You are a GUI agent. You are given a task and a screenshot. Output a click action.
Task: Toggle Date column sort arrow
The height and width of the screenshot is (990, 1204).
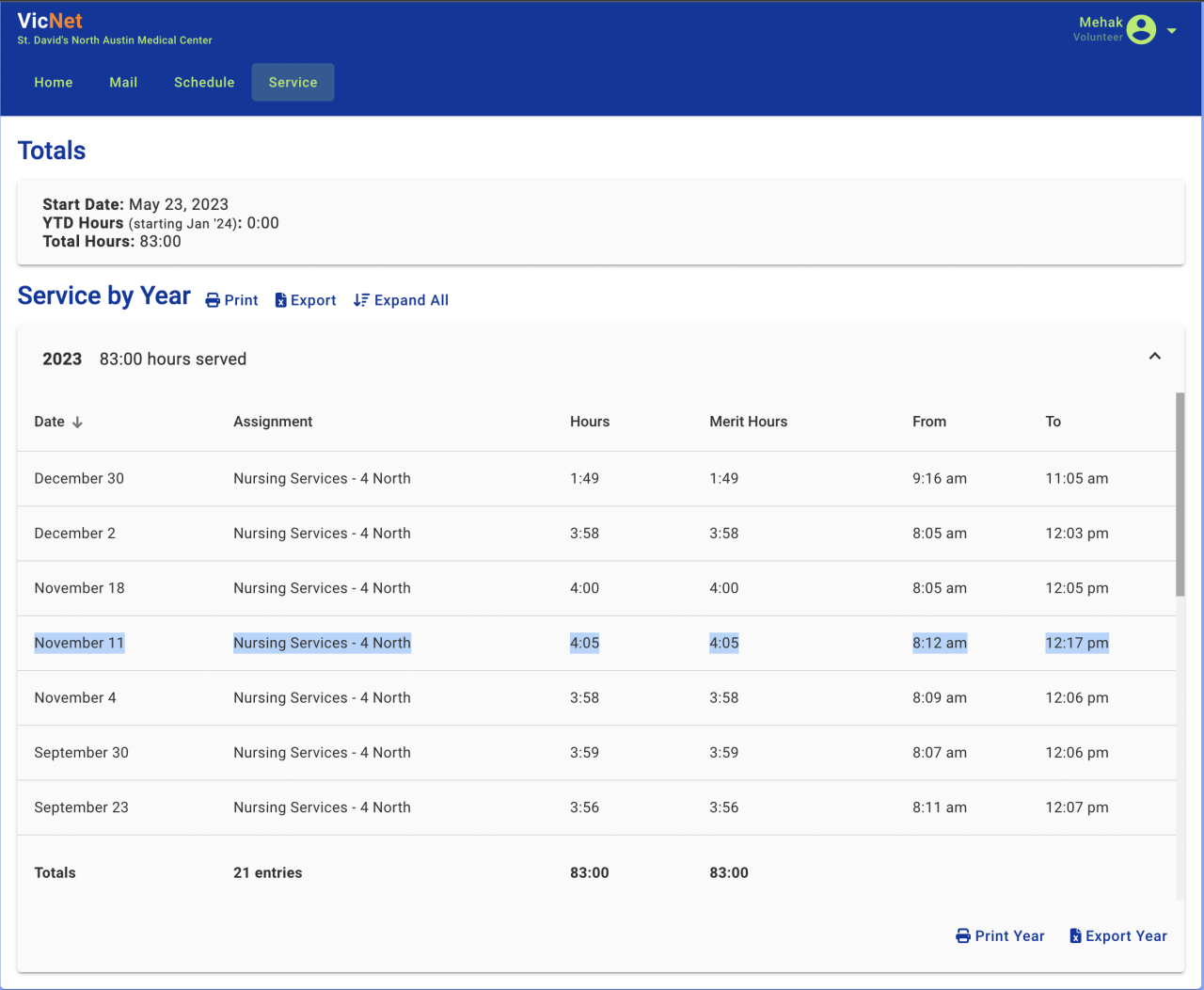(x=78, y=423)
